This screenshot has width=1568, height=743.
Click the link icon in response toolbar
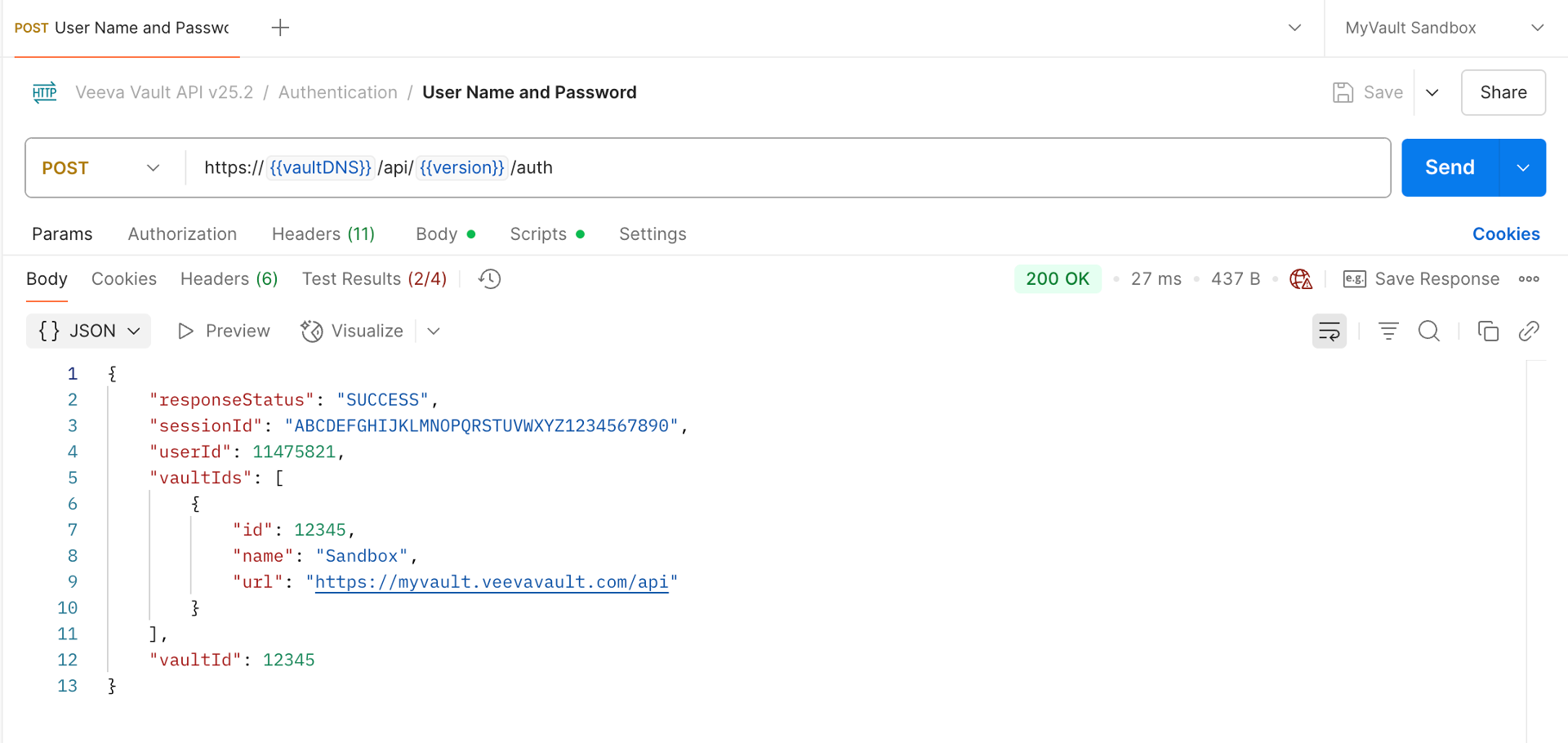point(1528,331)
